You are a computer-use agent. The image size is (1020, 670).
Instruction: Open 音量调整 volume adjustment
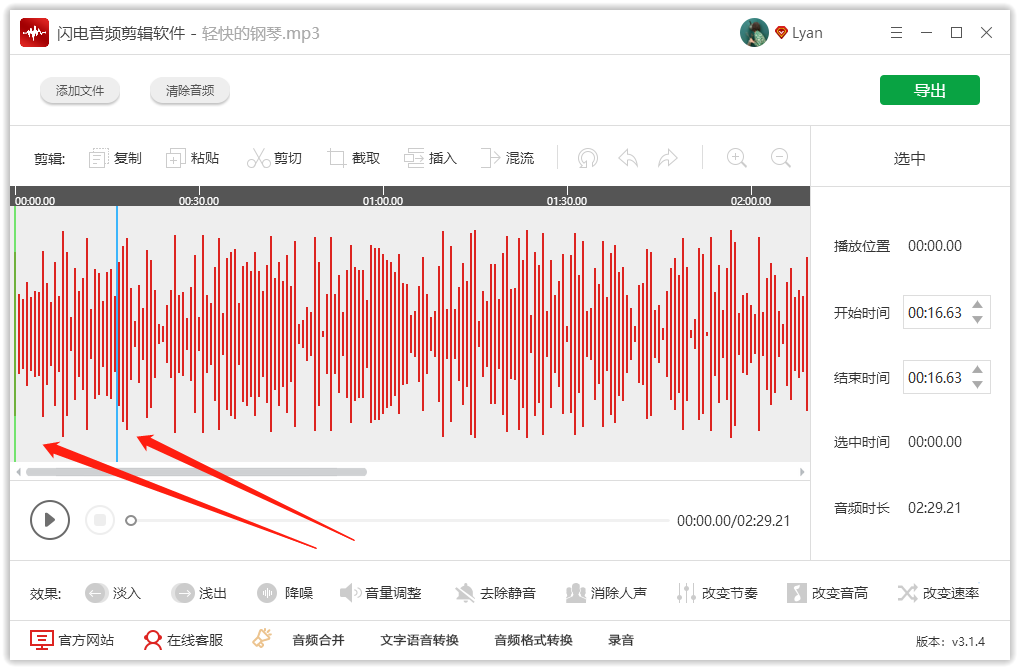coord(382,592)
